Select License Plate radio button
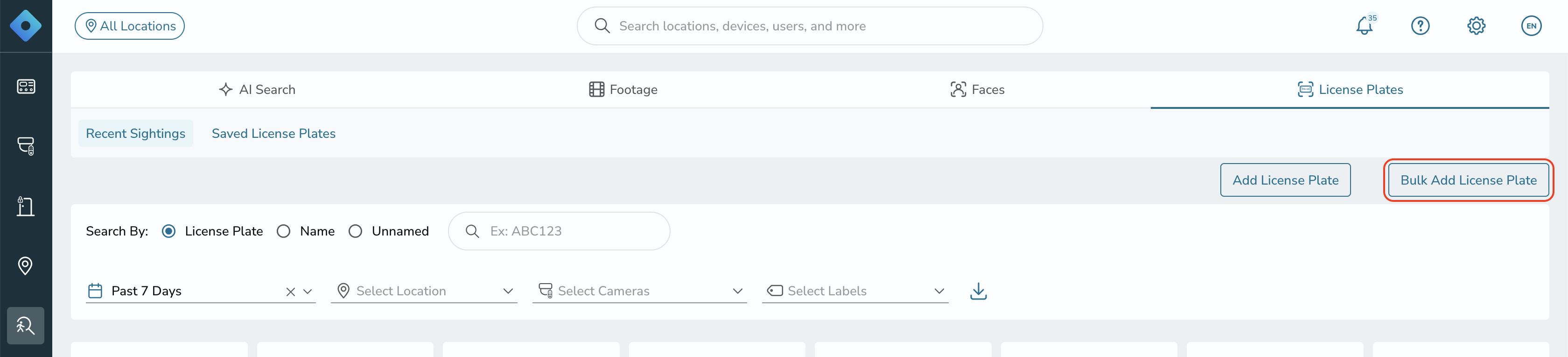 [x=168, y=231]
